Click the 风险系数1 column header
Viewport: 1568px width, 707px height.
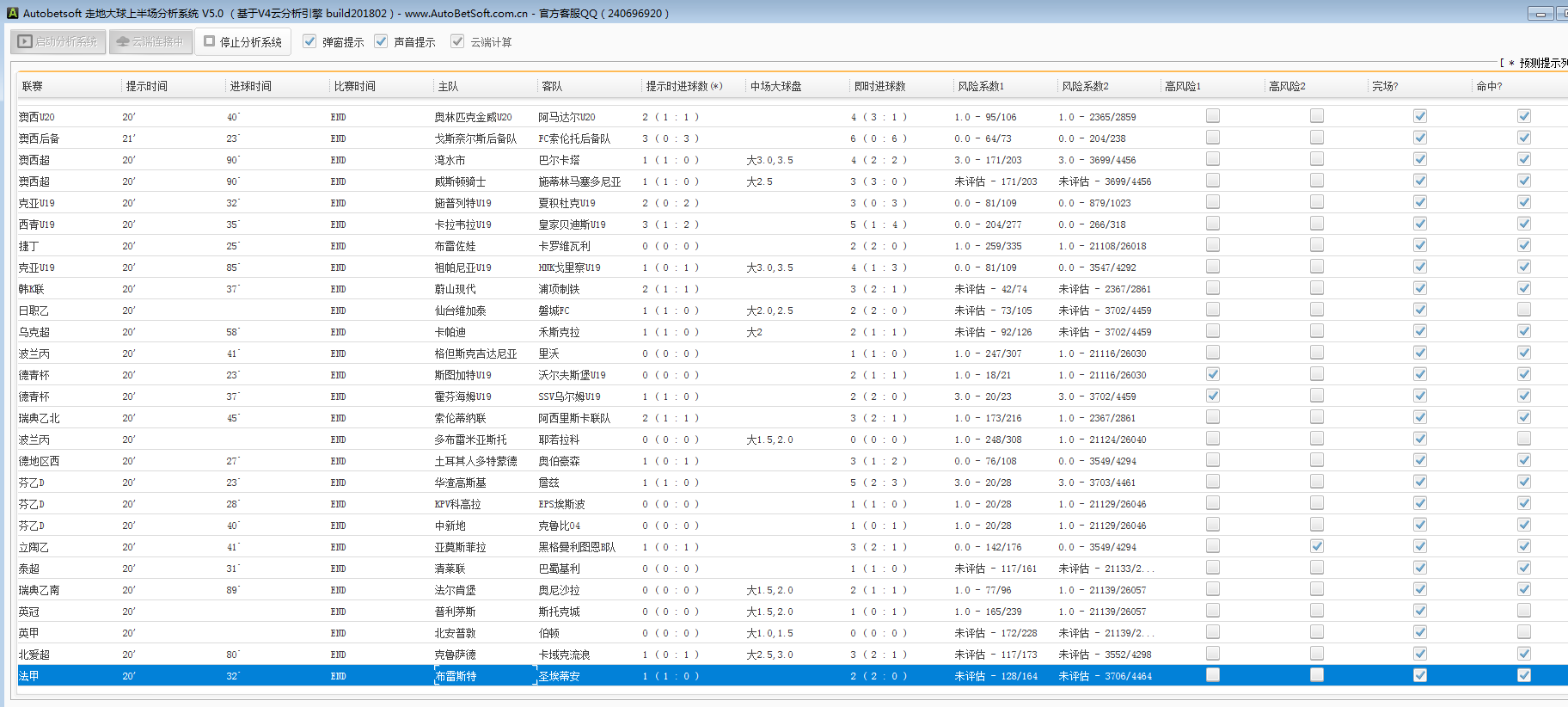[x=981, y=86]
